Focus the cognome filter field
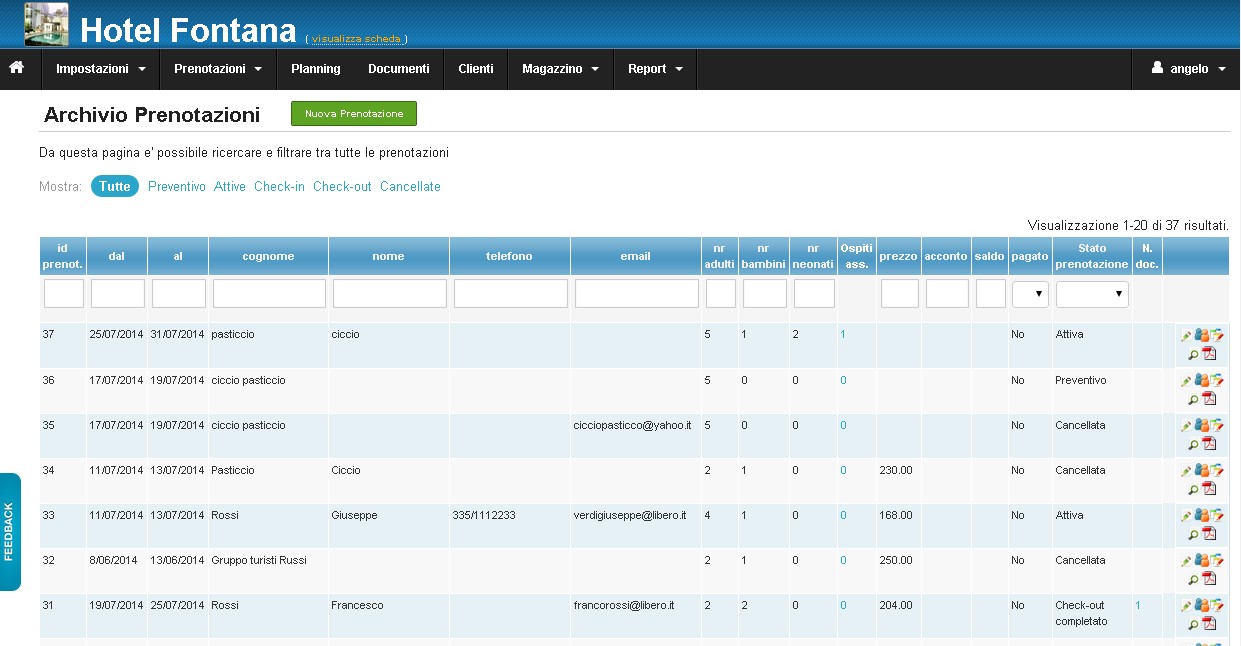 [x=269, y=294]
